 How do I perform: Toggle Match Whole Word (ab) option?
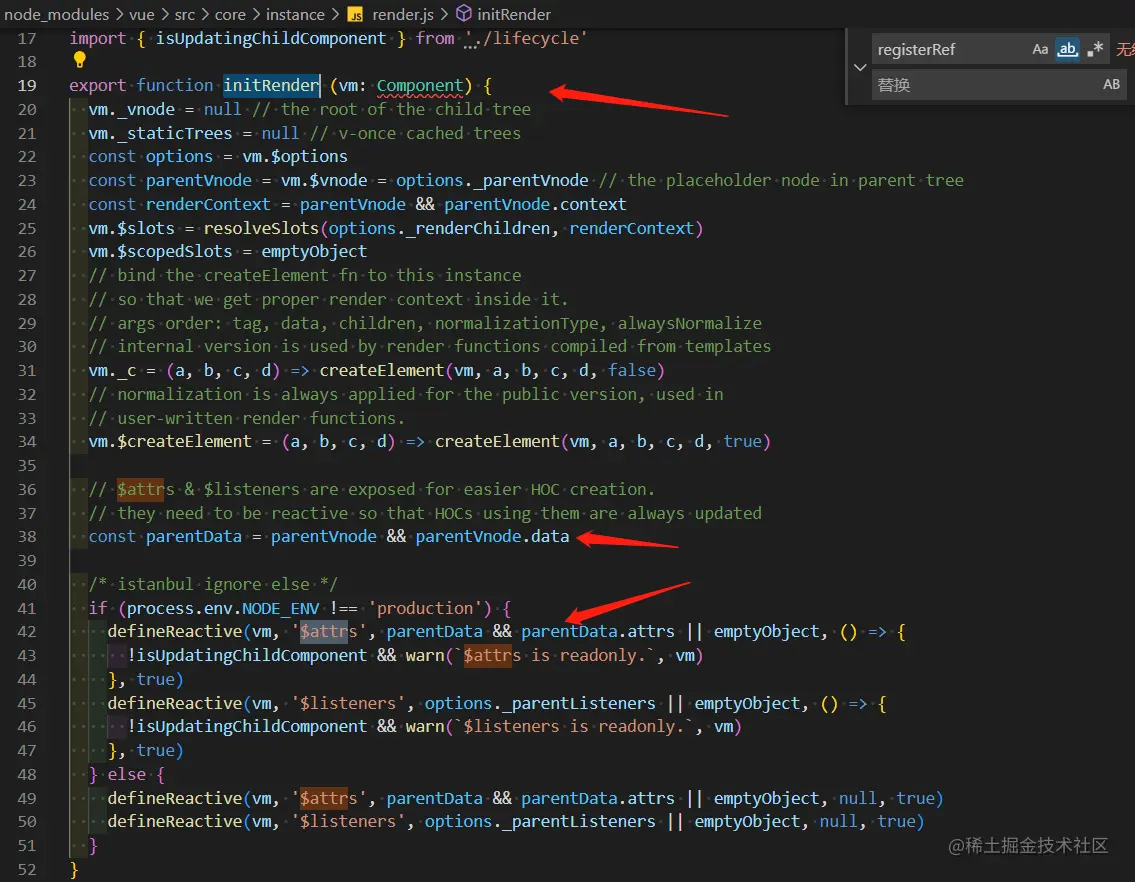(x=1068, y=49)
